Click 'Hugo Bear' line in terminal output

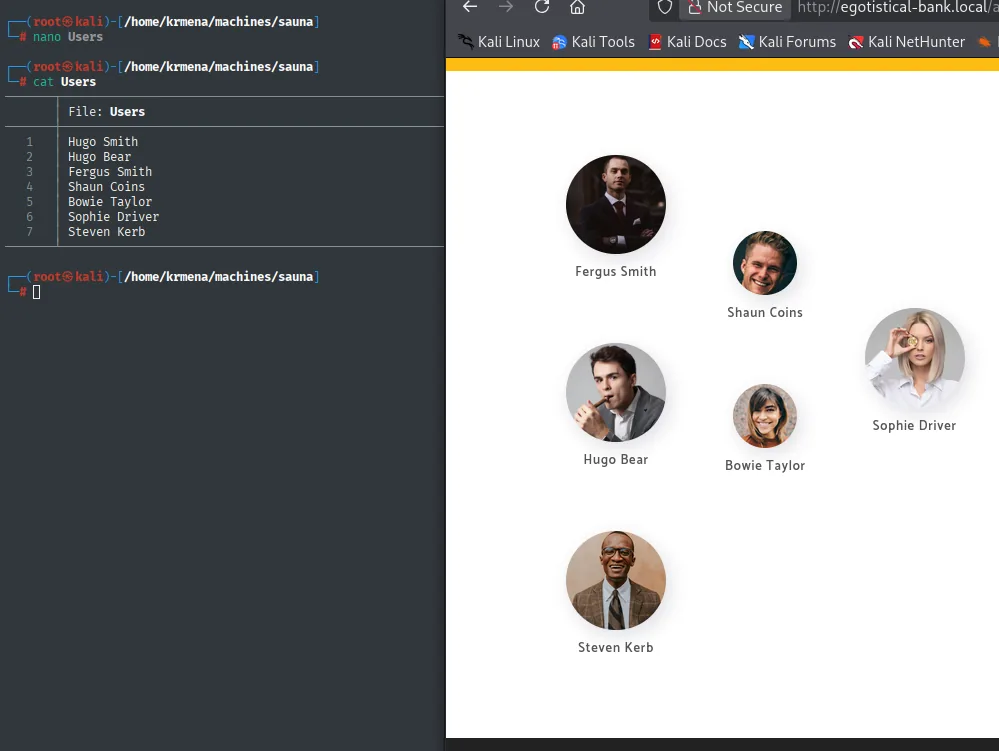pos(99,157)
